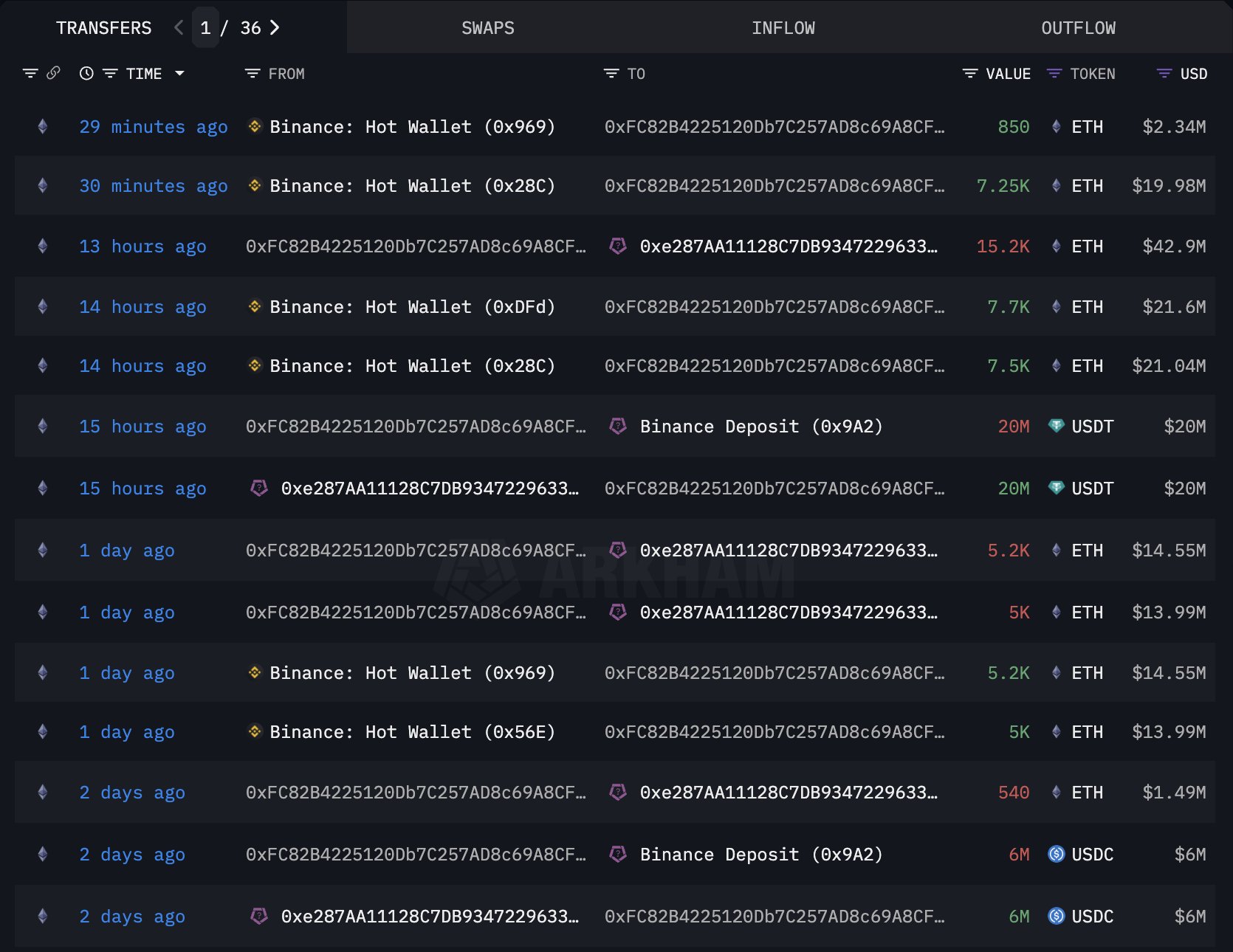Select the TRANSFERS tab
Screen dimensions: 1233x952
(x=103, y=28)
